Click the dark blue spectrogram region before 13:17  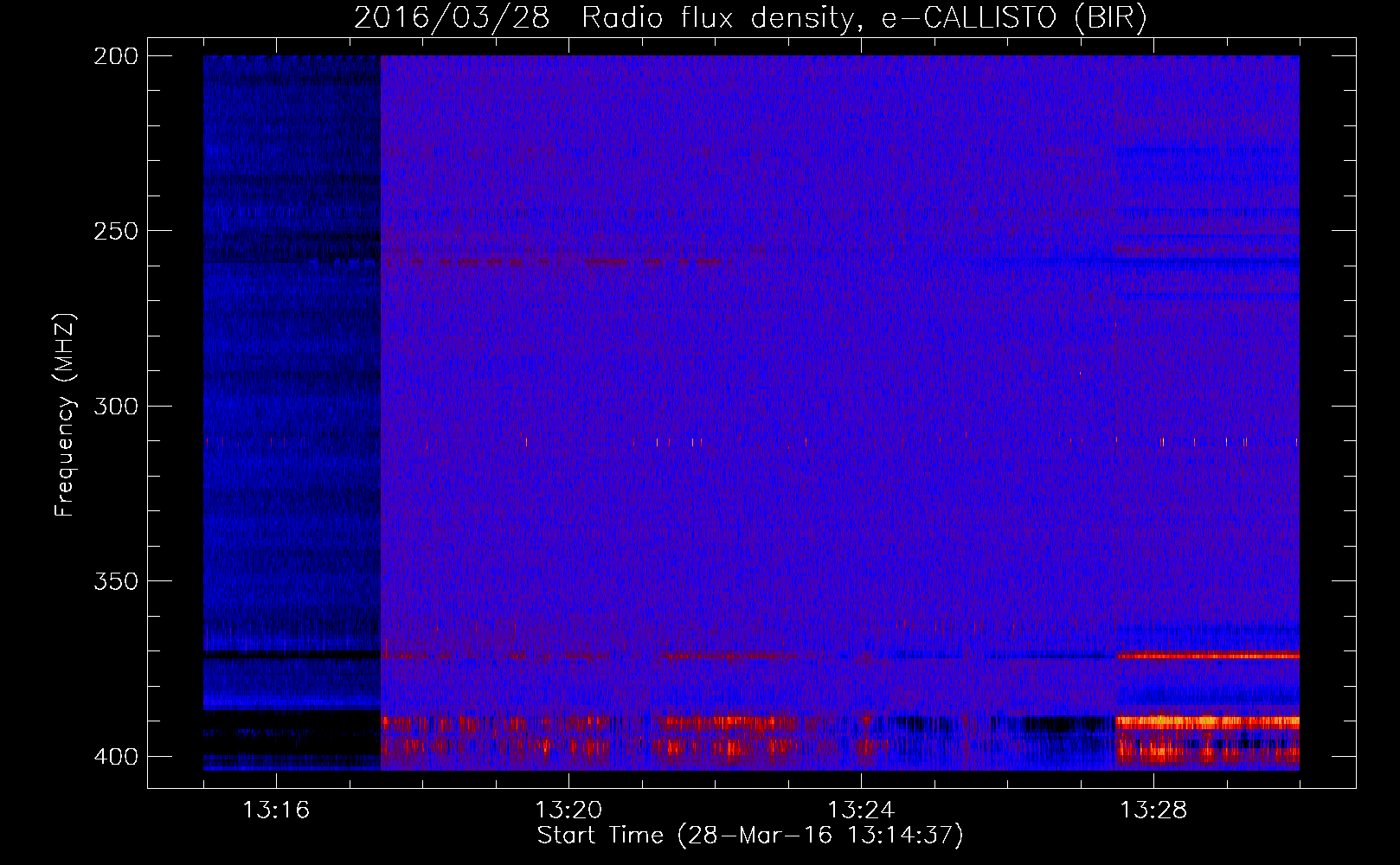pyautogui.click(x=292, y=413)
